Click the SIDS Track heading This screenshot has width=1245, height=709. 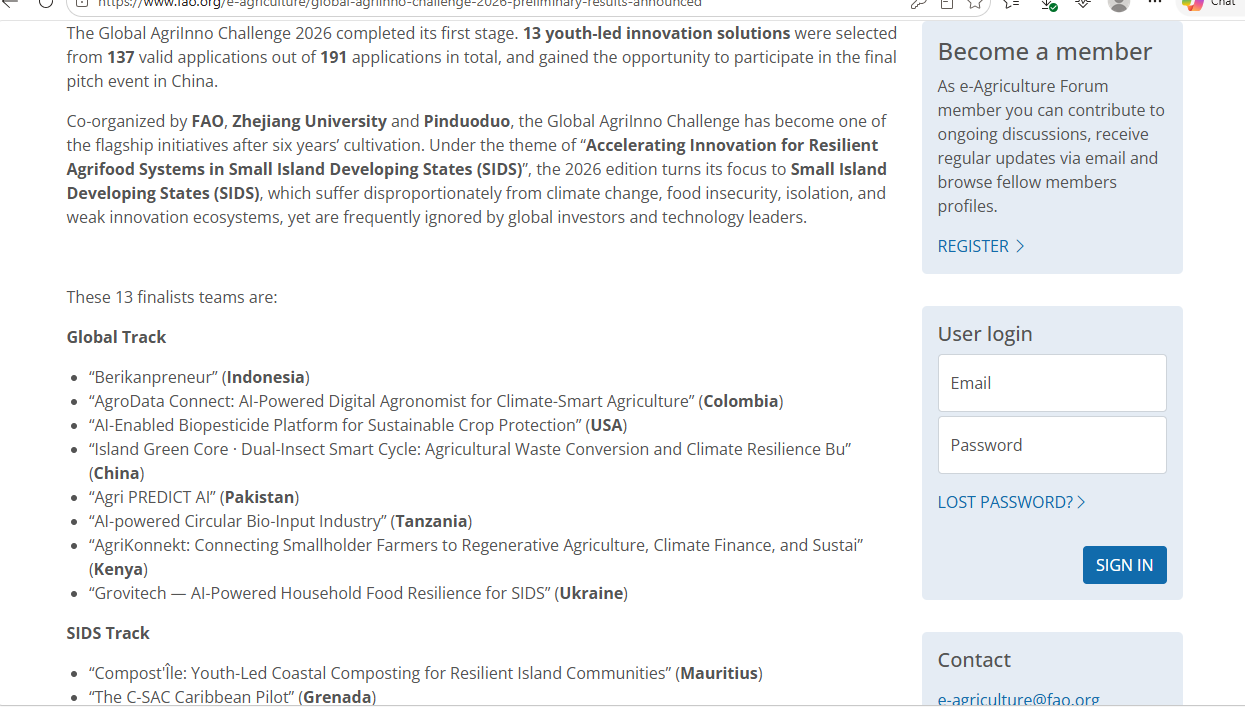108,633
